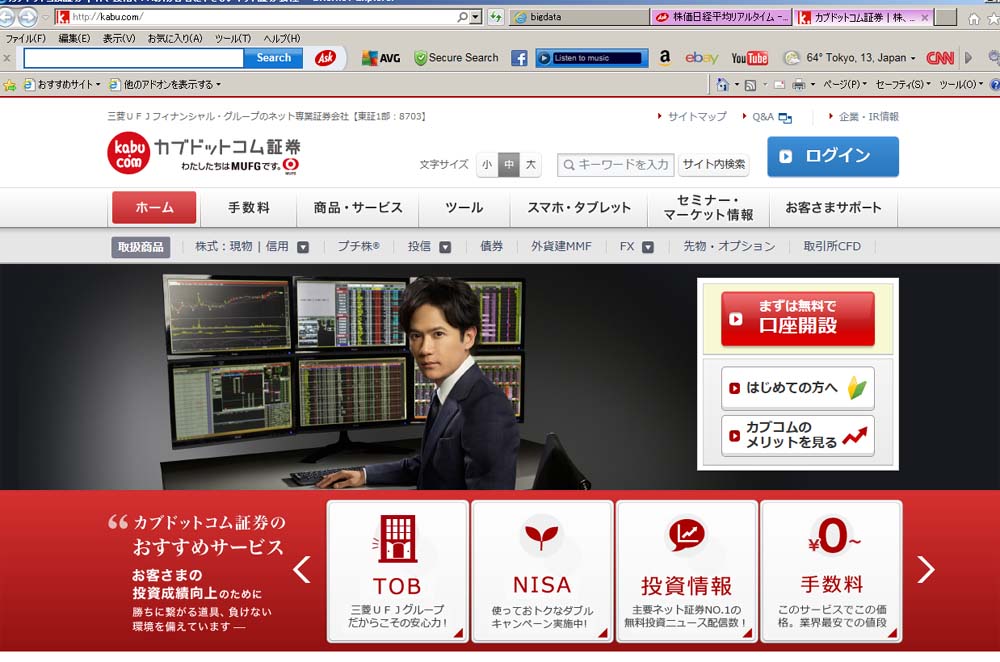Open the ツール(T) menu
This screenshot has height=662, width=1000.
pos(233,39)
